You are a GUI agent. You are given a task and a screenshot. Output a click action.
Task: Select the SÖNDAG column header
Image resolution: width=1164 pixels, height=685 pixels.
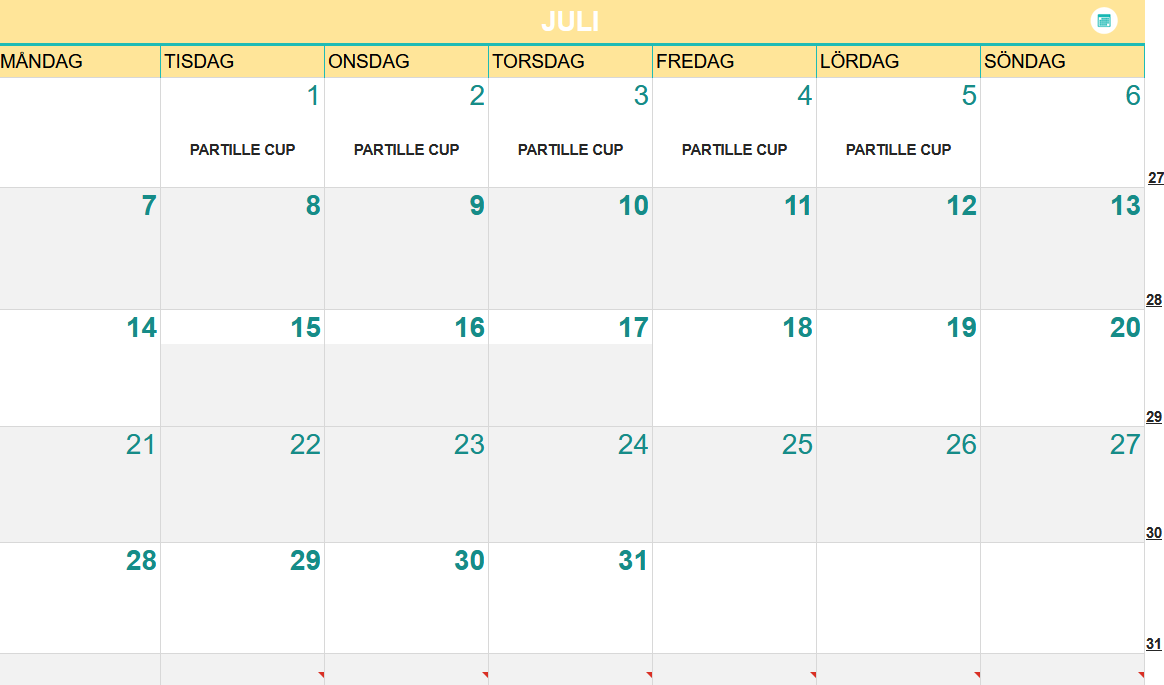1062,62
